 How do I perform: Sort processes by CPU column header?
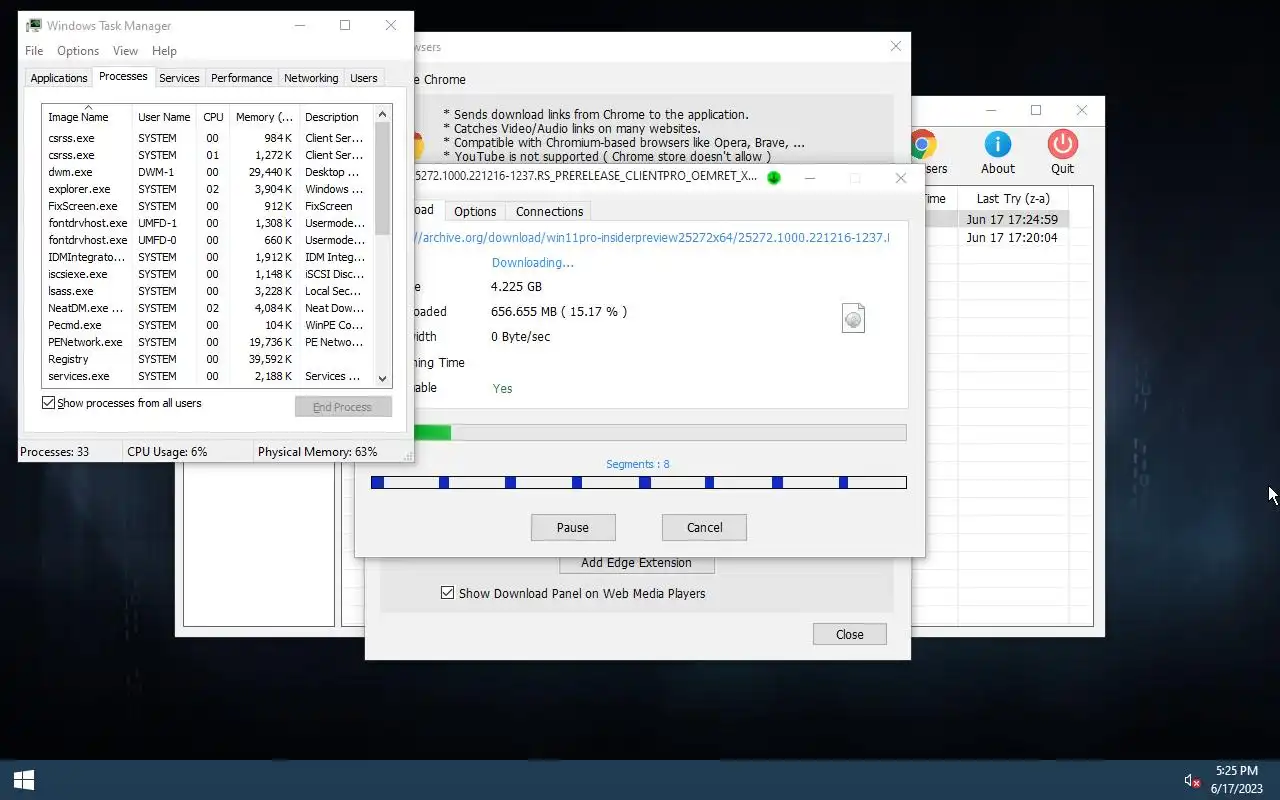point(213,117)
